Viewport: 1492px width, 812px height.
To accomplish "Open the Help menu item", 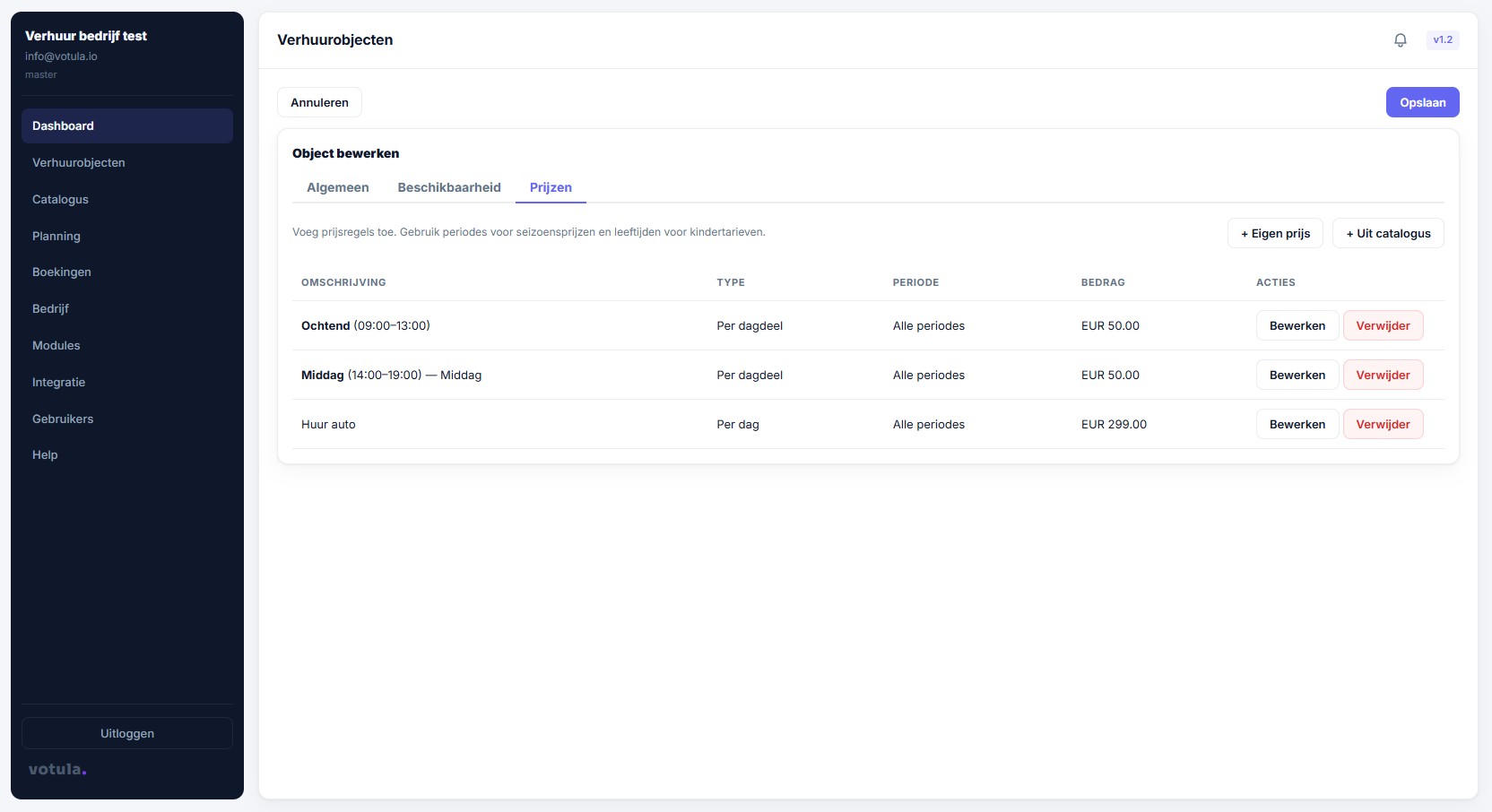I will coord(45,454).
